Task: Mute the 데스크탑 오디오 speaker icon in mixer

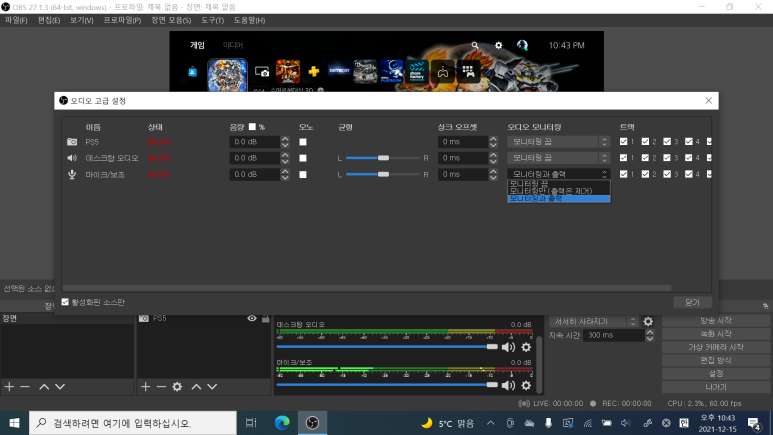Action: (x=508, y=347)
